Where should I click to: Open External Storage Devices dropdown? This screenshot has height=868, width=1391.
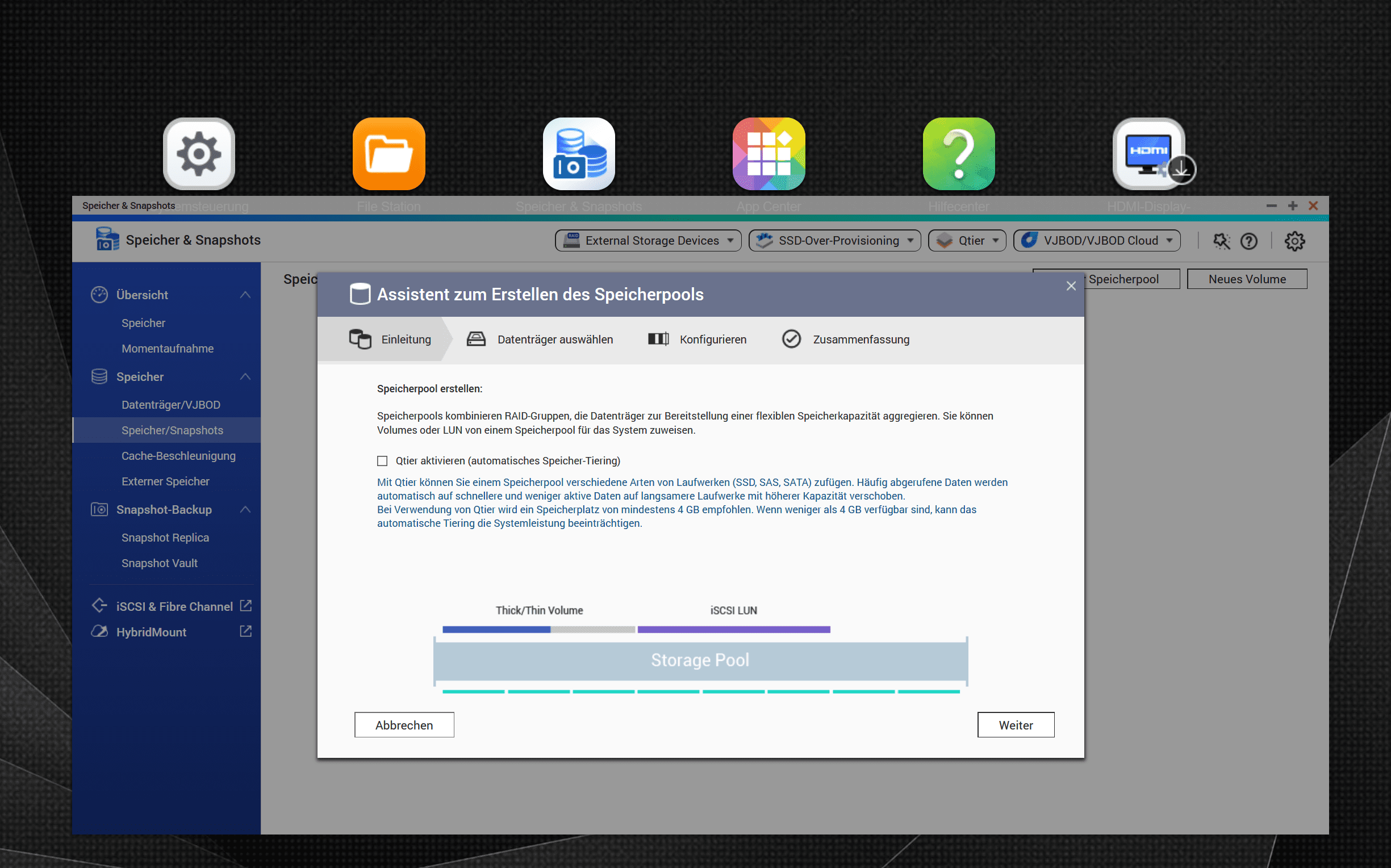(648, 241)
